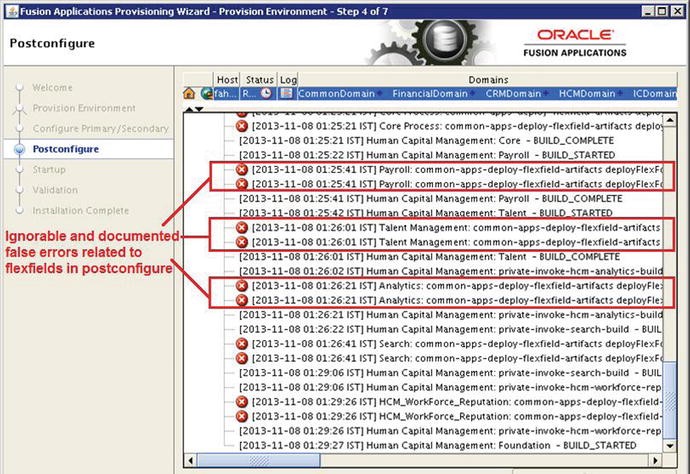Image resolution: width=690 pixels, height=474 pixels.
Task: Click the truncated host name cell "fah..."
Action: [x=226, y=93]
